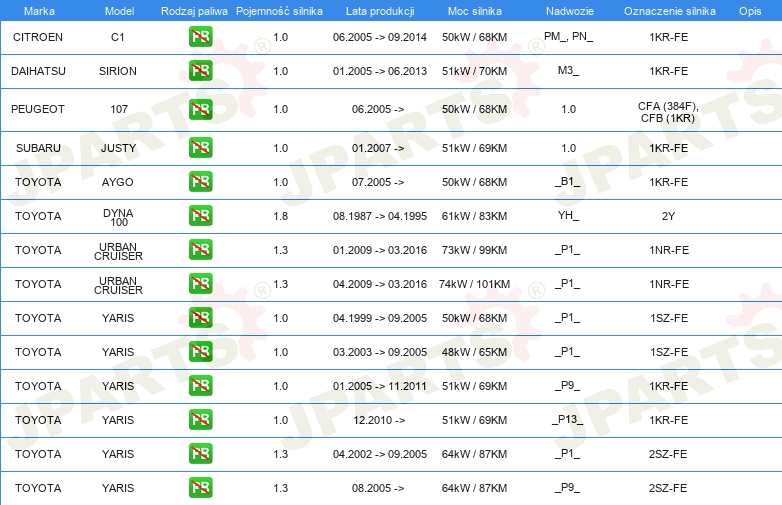Click the fuel type icon for Daihatsu Sirion

tap(200, 71)
